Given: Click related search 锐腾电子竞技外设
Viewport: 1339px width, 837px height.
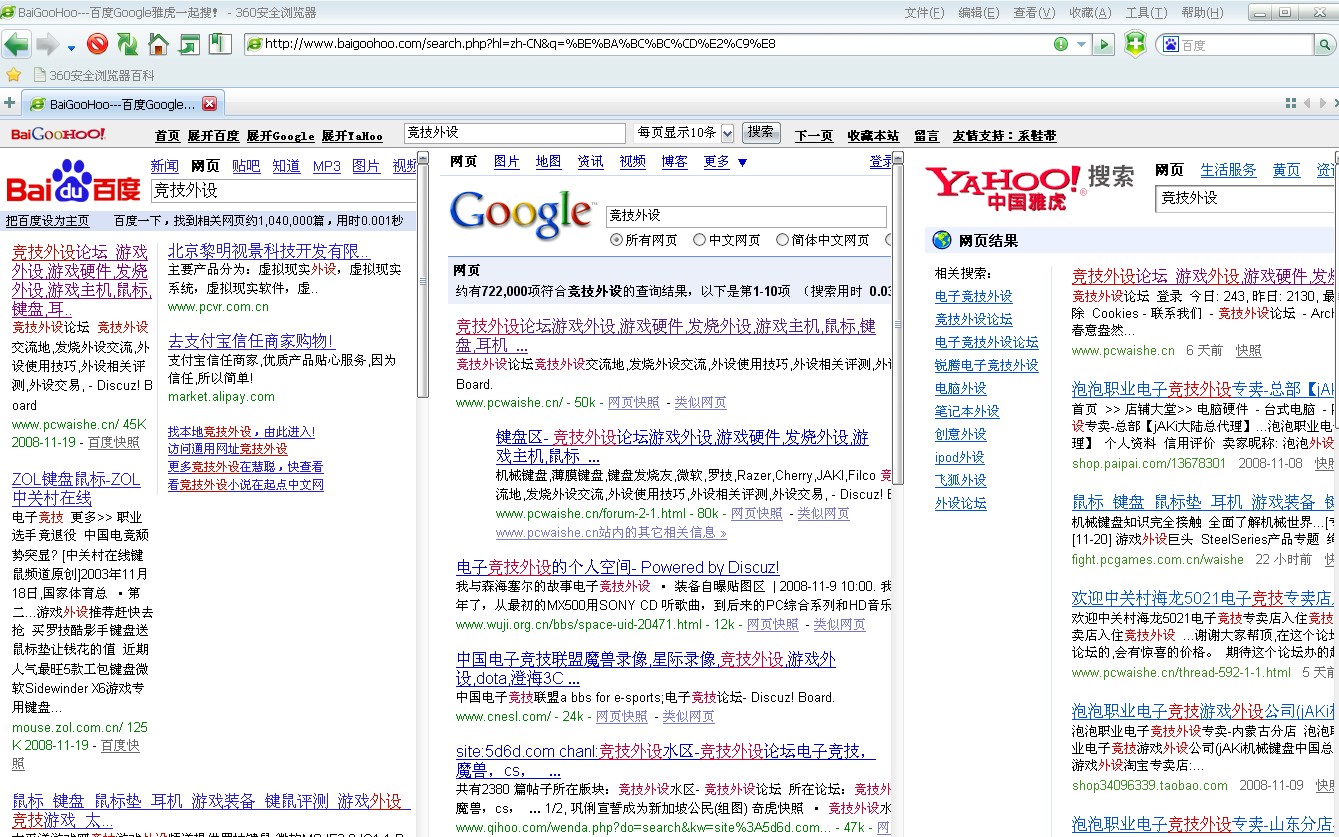Looking at the screenshot, I should (x=986, y=365).
